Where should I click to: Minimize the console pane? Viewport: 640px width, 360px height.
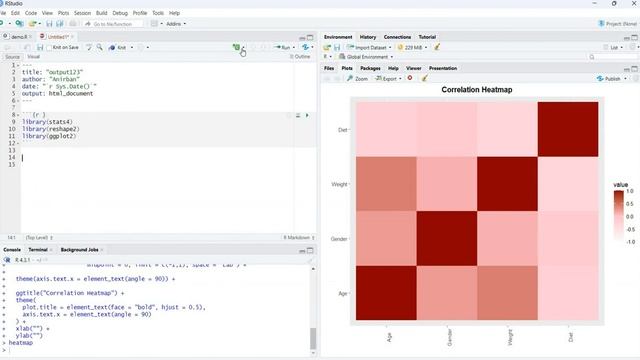pos(302,251)
